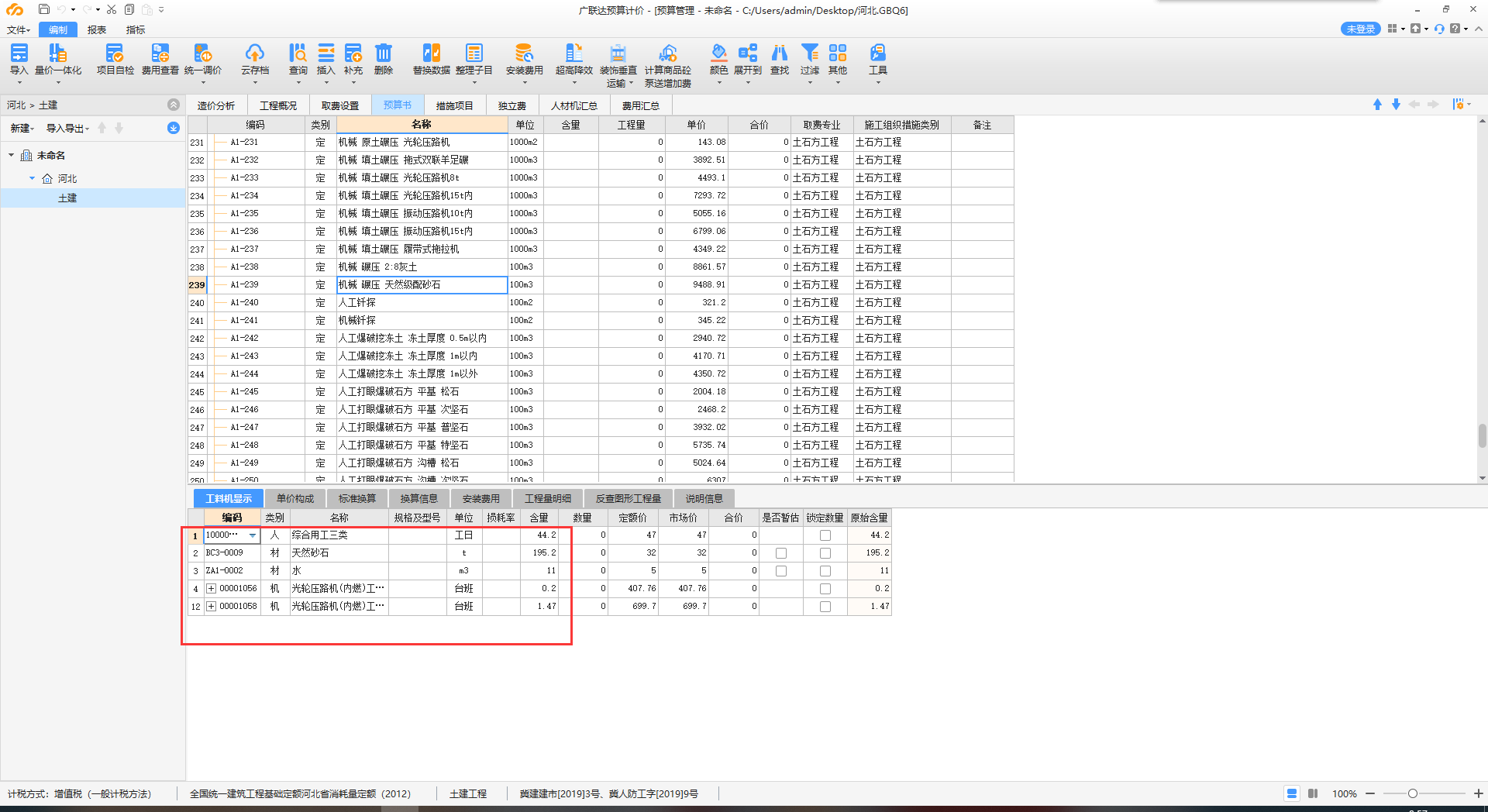Click the main table vertical scrollbar thumb
Image resolution: width=1488 pixels, height=812 pixels.
tap(1482, 435)
